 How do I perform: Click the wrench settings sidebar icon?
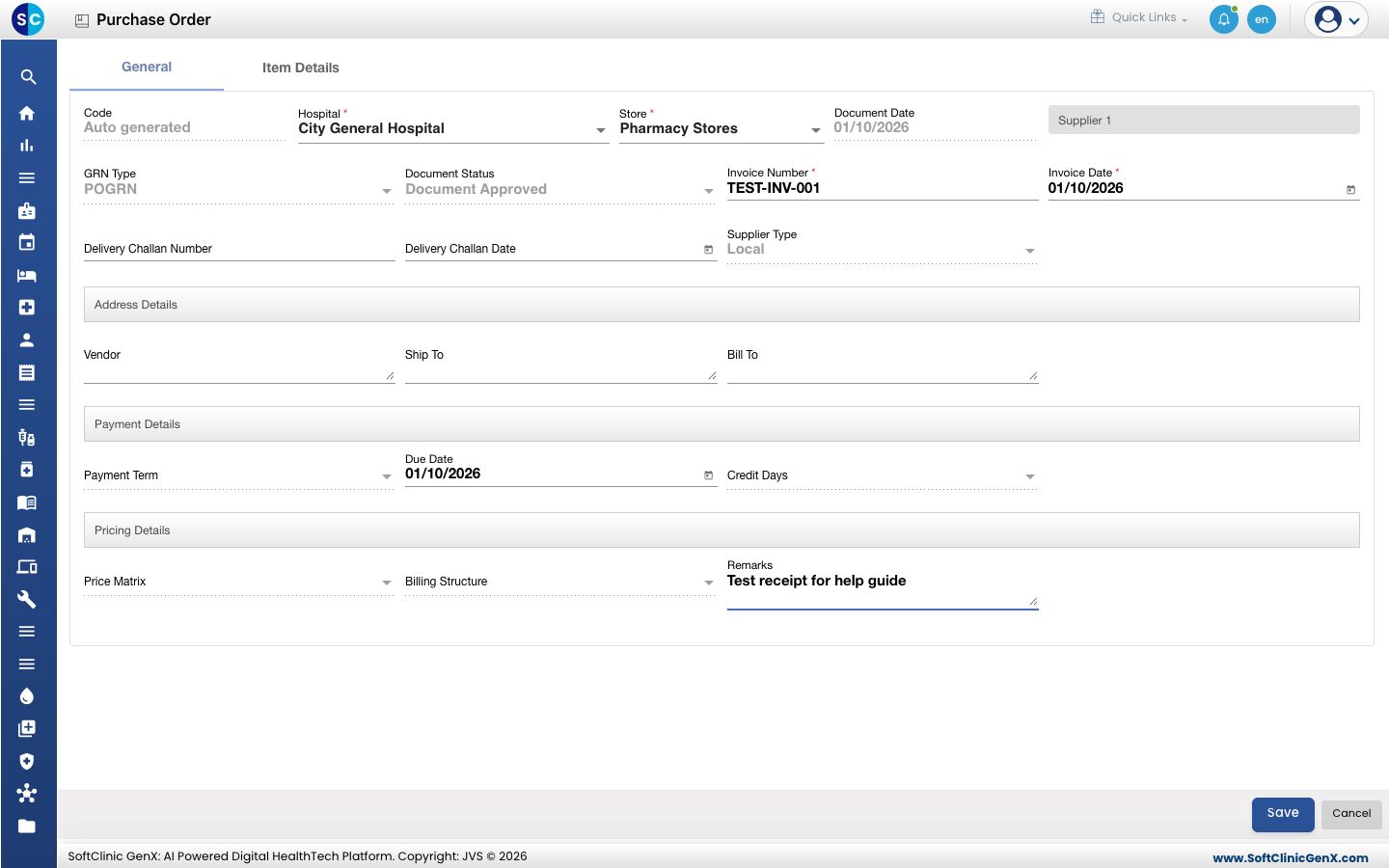coord(27,599)
